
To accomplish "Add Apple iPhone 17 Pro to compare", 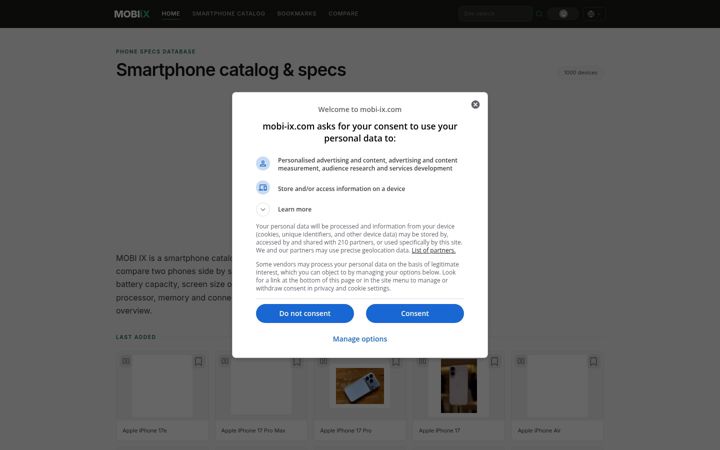I will (x=323, y=361).
